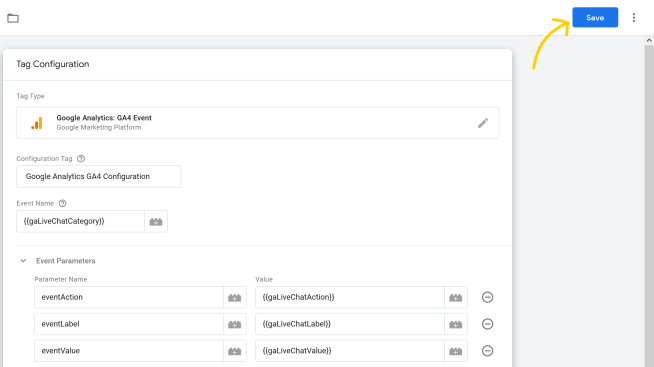
Task: Remove the eventAction parameter row
Action: click(488, 297)
